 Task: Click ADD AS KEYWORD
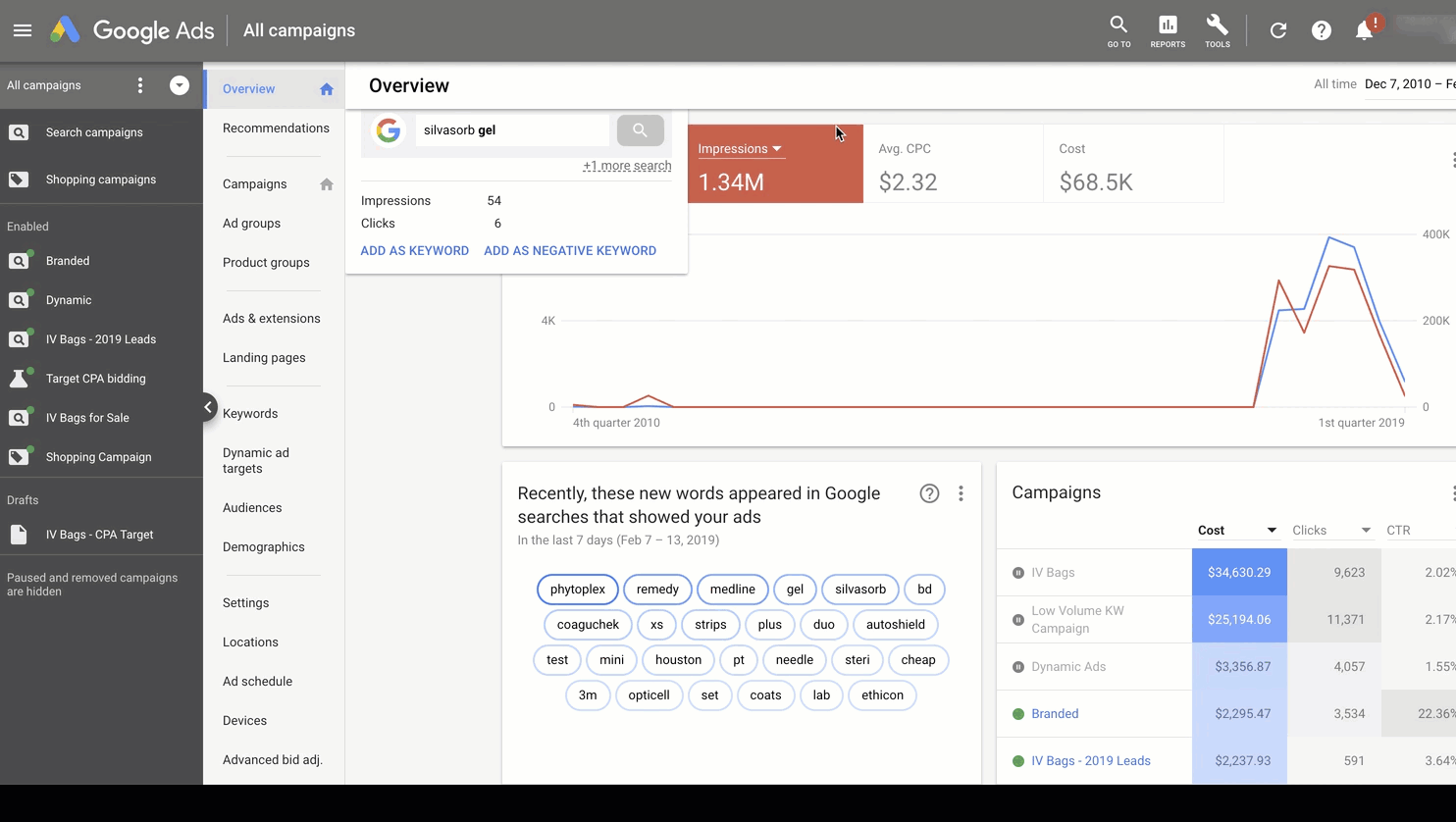tap(415, 251)
